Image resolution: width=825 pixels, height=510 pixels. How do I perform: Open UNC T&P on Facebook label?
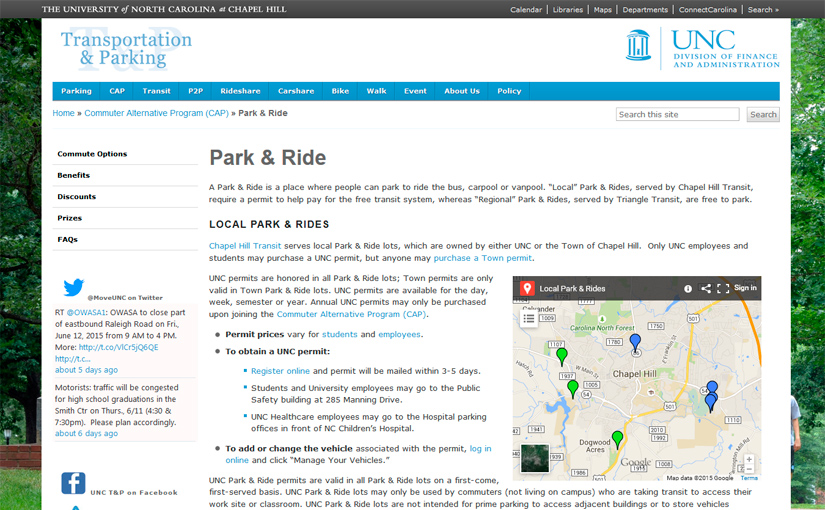[134, 493]
